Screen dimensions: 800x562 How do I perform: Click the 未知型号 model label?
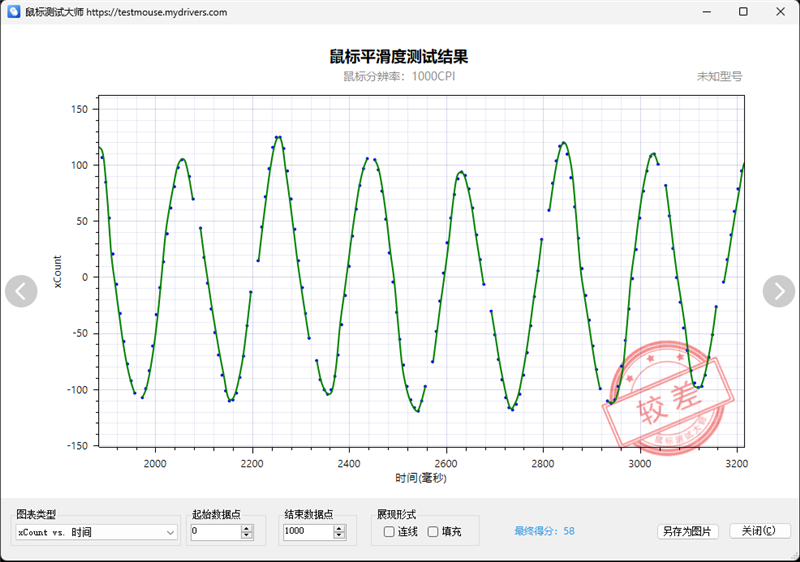coord(719,76)
